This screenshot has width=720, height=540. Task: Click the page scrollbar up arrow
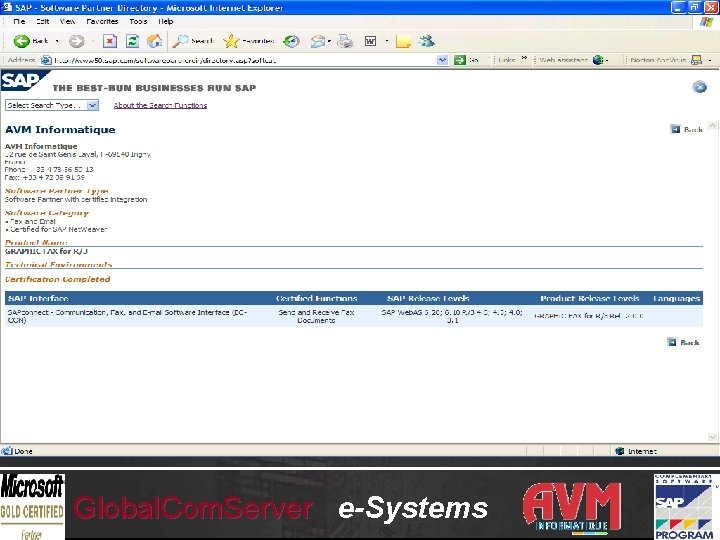pos(713,125)
